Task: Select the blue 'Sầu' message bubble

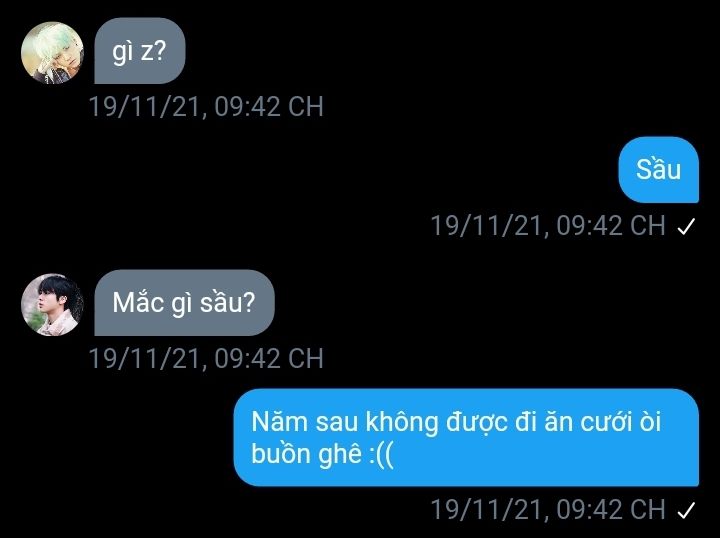Action: tap(658, 170)
